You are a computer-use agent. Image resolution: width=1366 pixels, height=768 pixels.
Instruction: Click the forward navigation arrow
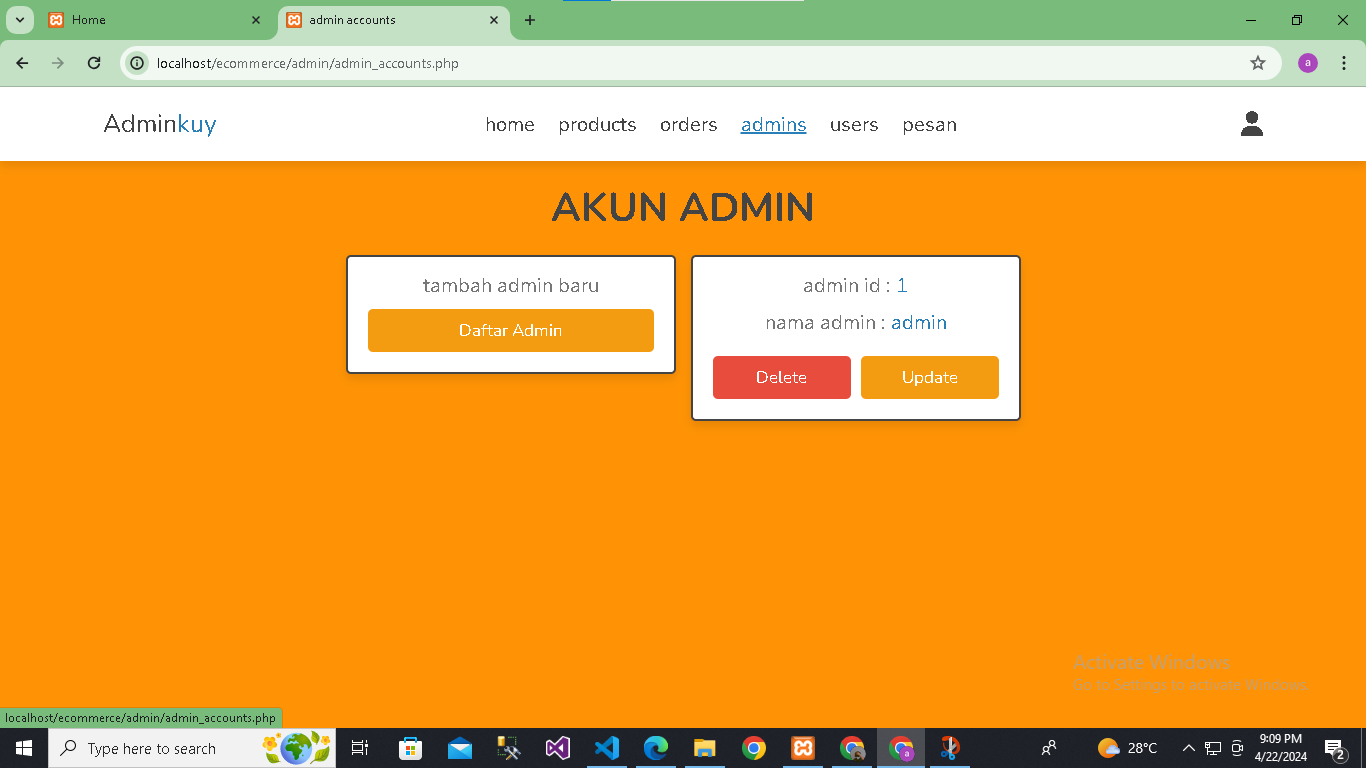(x=58, y=63)
